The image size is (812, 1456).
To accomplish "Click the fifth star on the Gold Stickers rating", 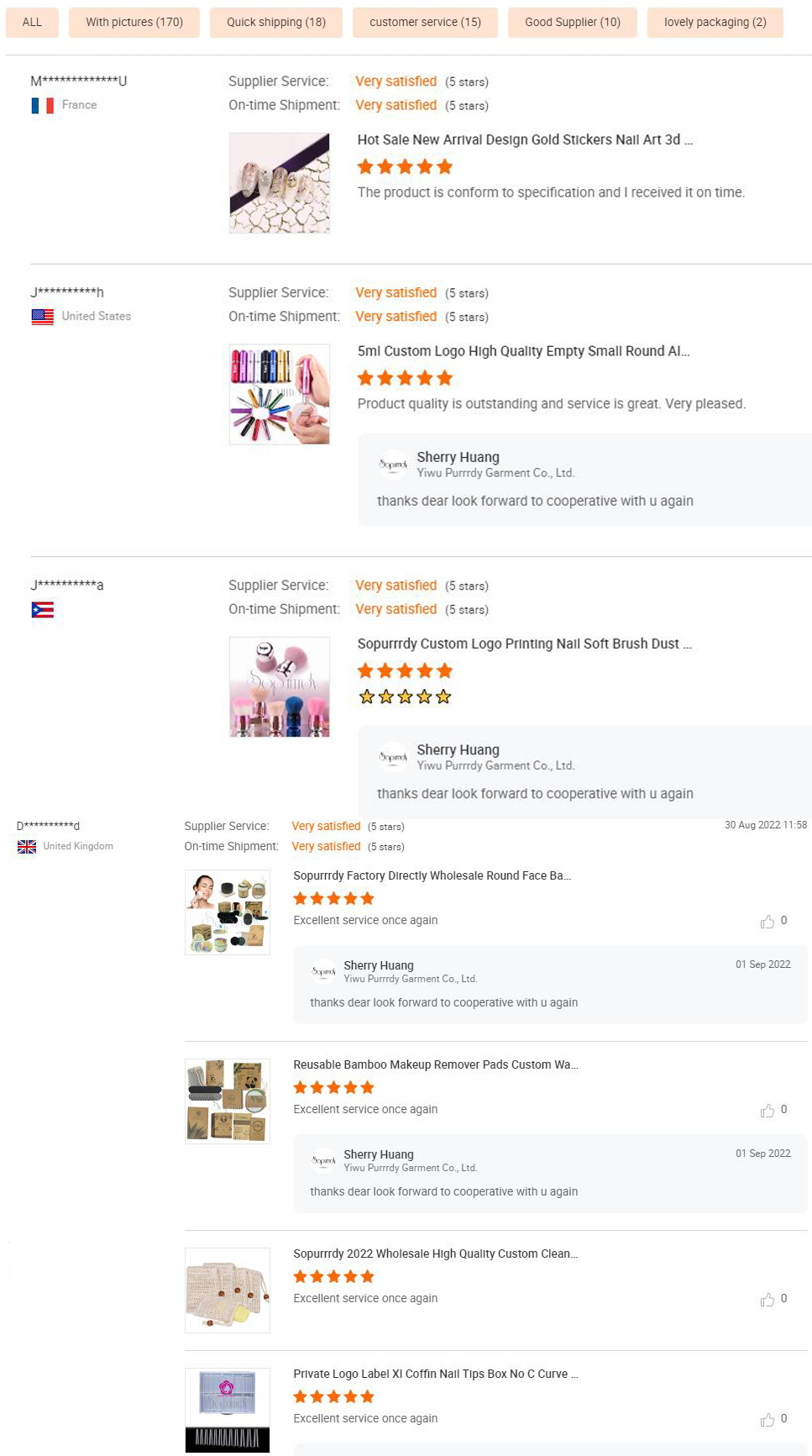I will coord(445,166).
